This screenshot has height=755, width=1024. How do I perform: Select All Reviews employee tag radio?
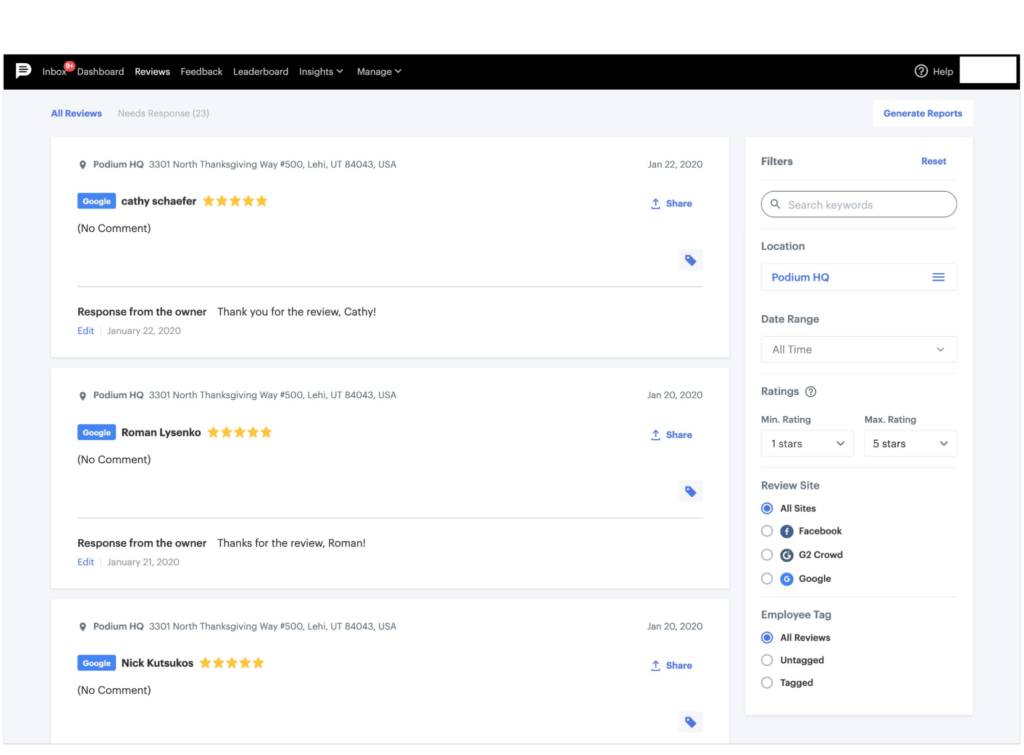[x=767, y=637]
